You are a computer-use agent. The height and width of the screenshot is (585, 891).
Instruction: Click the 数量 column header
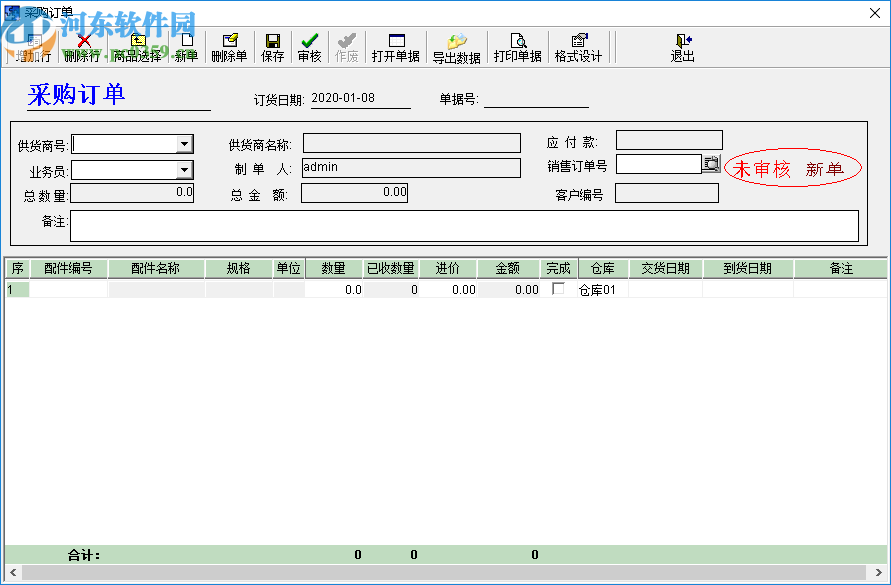(x=334, y=268)
